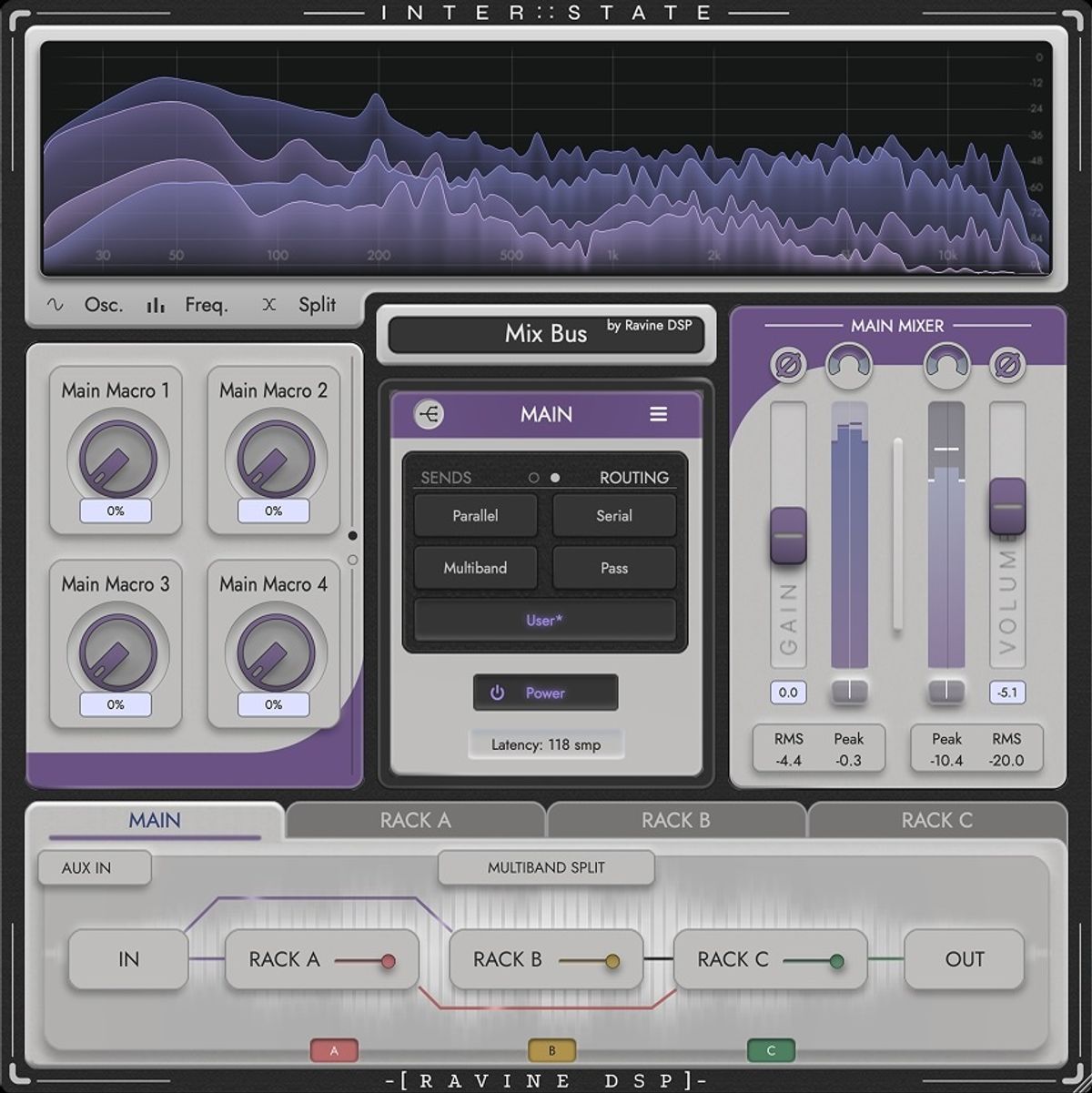The image size is (1092, 1093).
Task: Click the VOLUME fader handle
Action: 1007,506
